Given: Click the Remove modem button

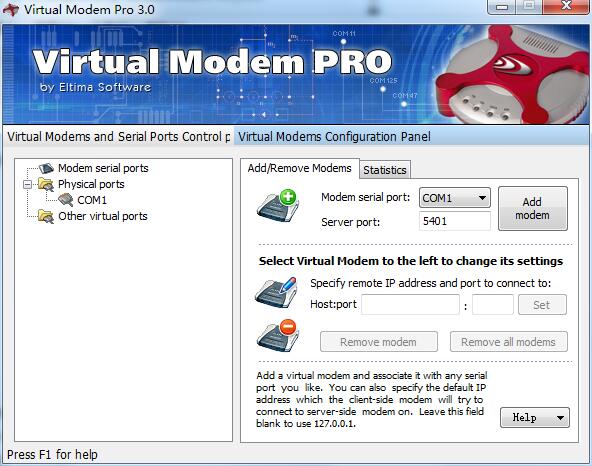Looking at the screenshot, I should [379, 342].
